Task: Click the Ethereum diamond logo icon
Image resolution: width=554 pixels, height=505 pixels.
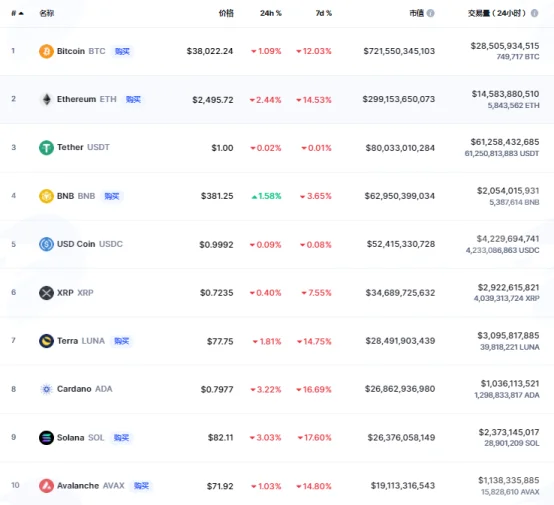Action: pos(46,99)
